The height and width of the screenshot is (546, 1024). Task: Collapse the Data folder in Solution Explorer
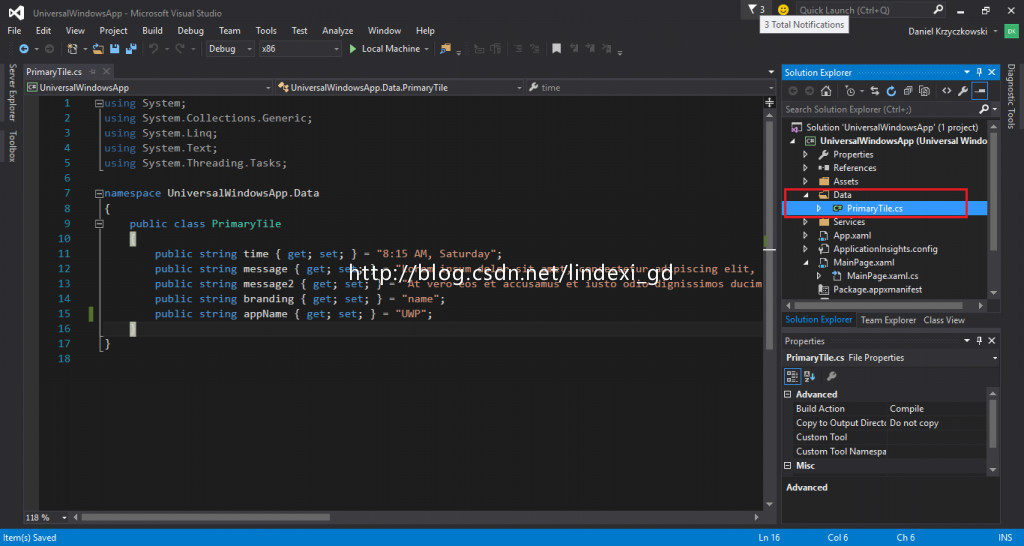coord(805,195)
